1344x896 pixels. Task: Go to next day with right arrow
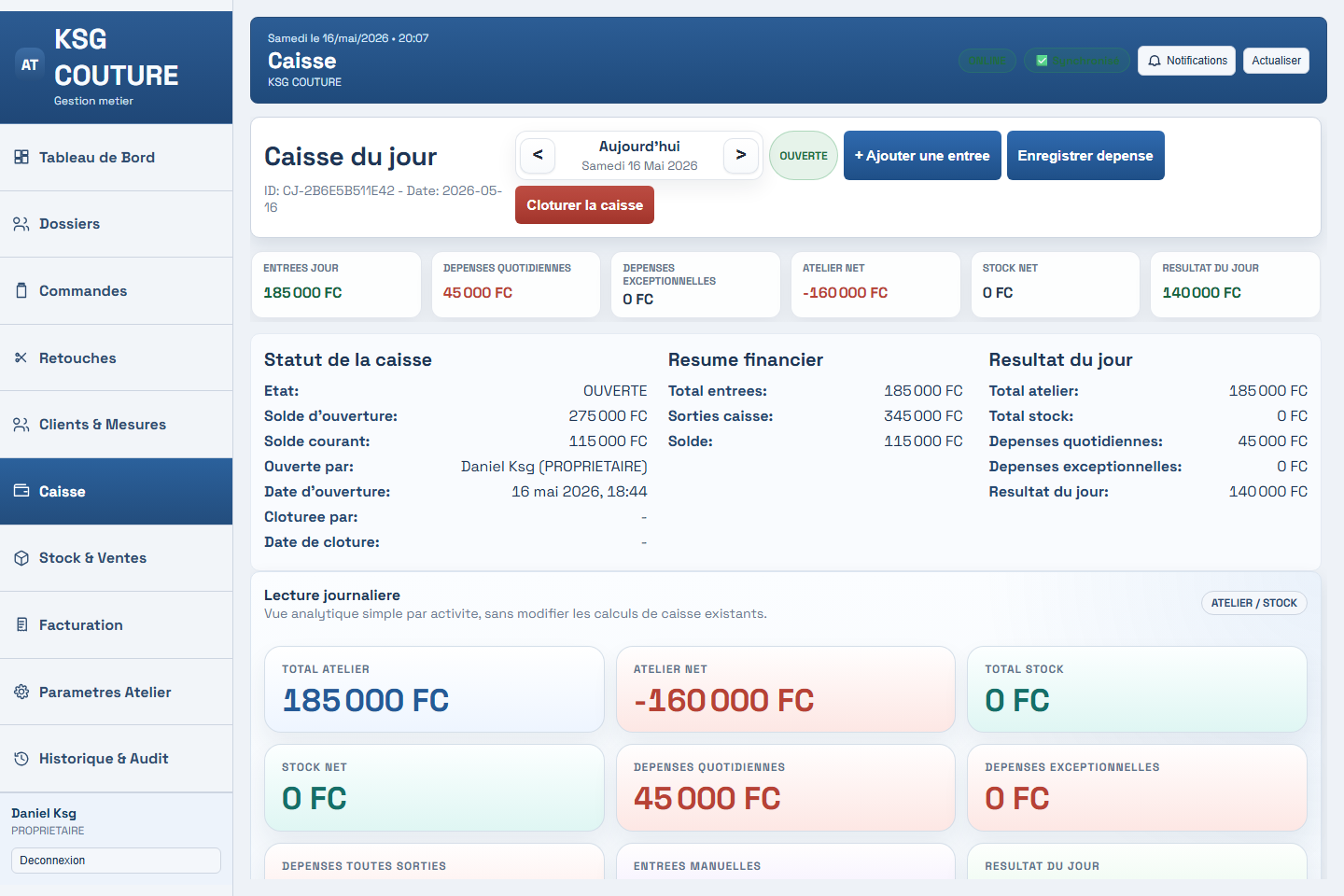click(x=741, y=155)
